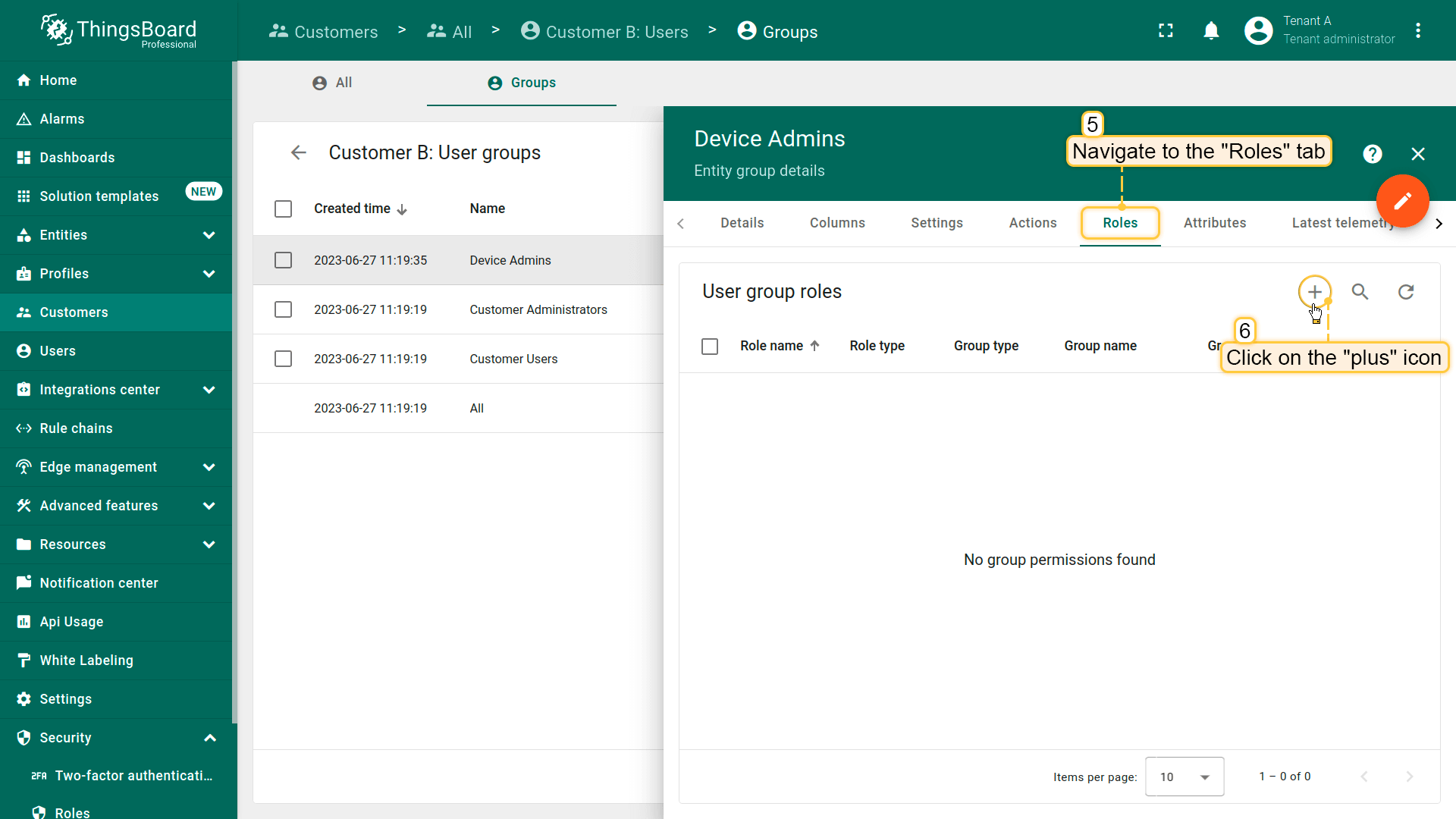
Task: Select the Customer Administrators checkbox
Action: click(283, 309)
